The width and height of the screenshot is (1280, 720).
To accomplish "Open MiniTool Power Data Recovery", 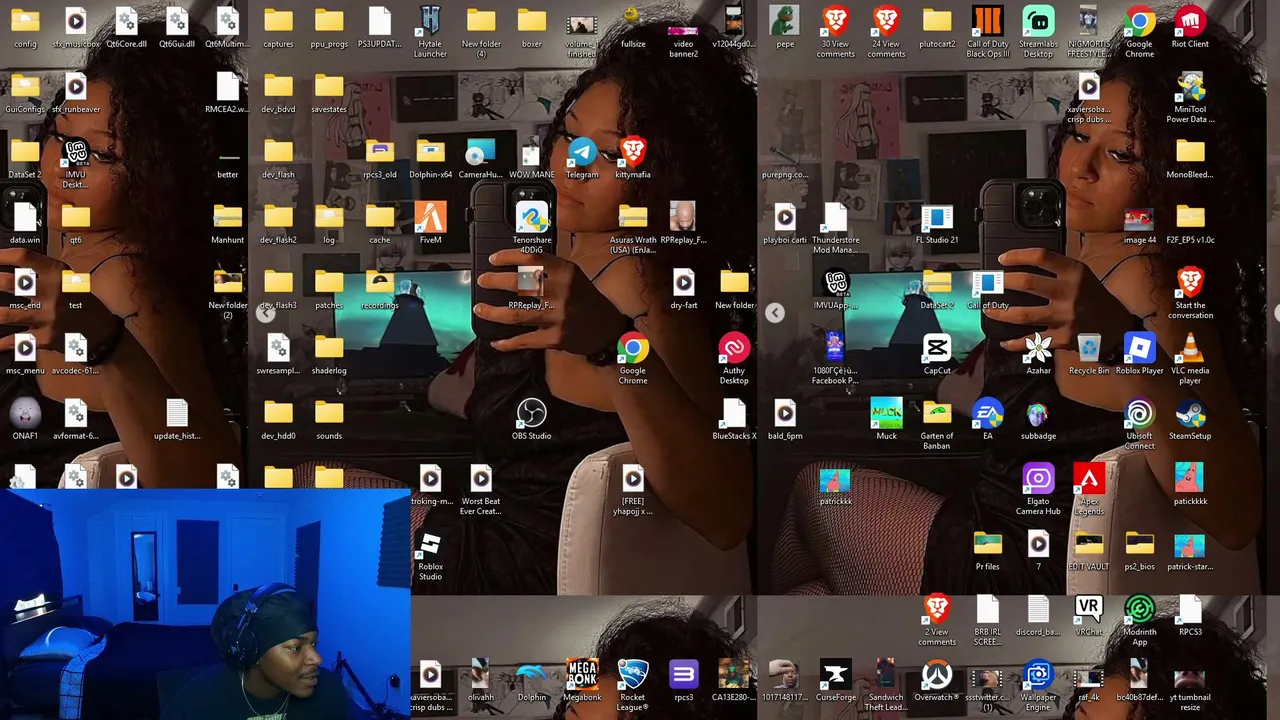I will tap(1190, 97).
